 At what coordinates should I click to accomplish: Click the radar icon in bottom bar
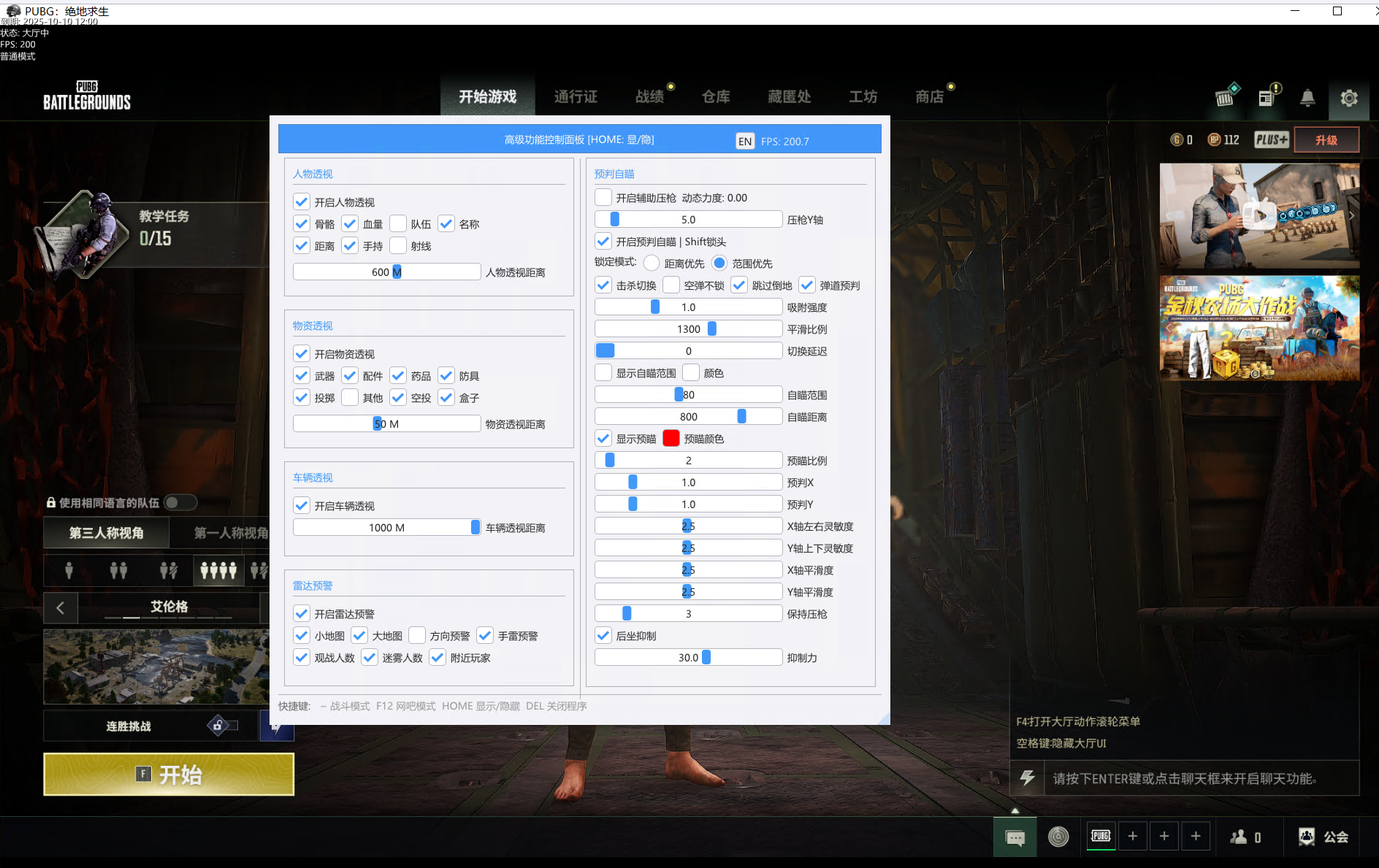coord(1058,837)
